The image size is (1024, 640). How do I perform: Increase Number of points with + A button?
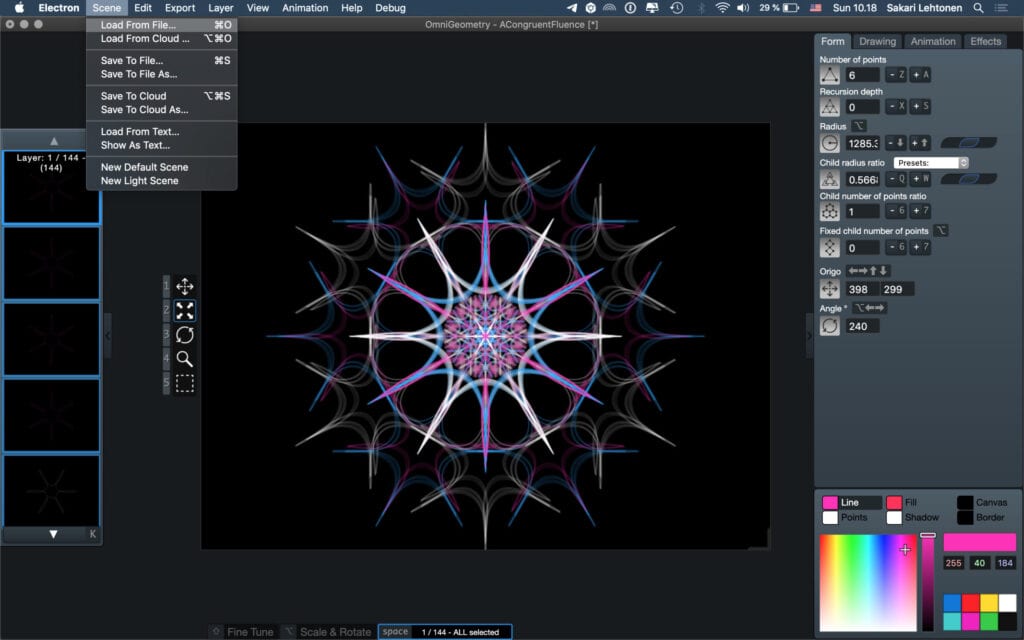pyautogui.click(x=920, y=74)
